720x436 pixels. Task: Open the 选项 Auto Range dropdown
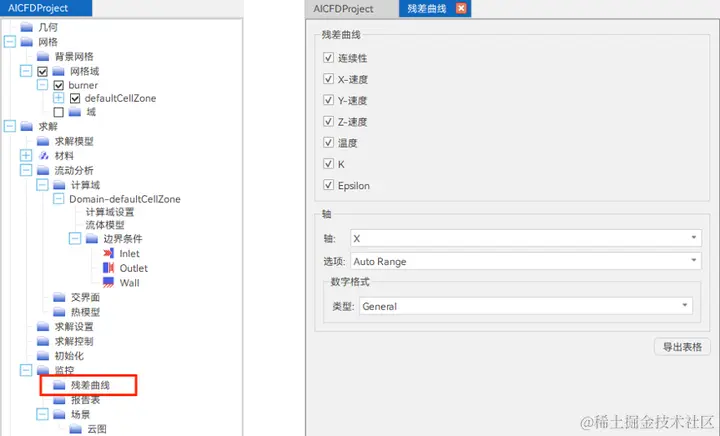point(526,261)
